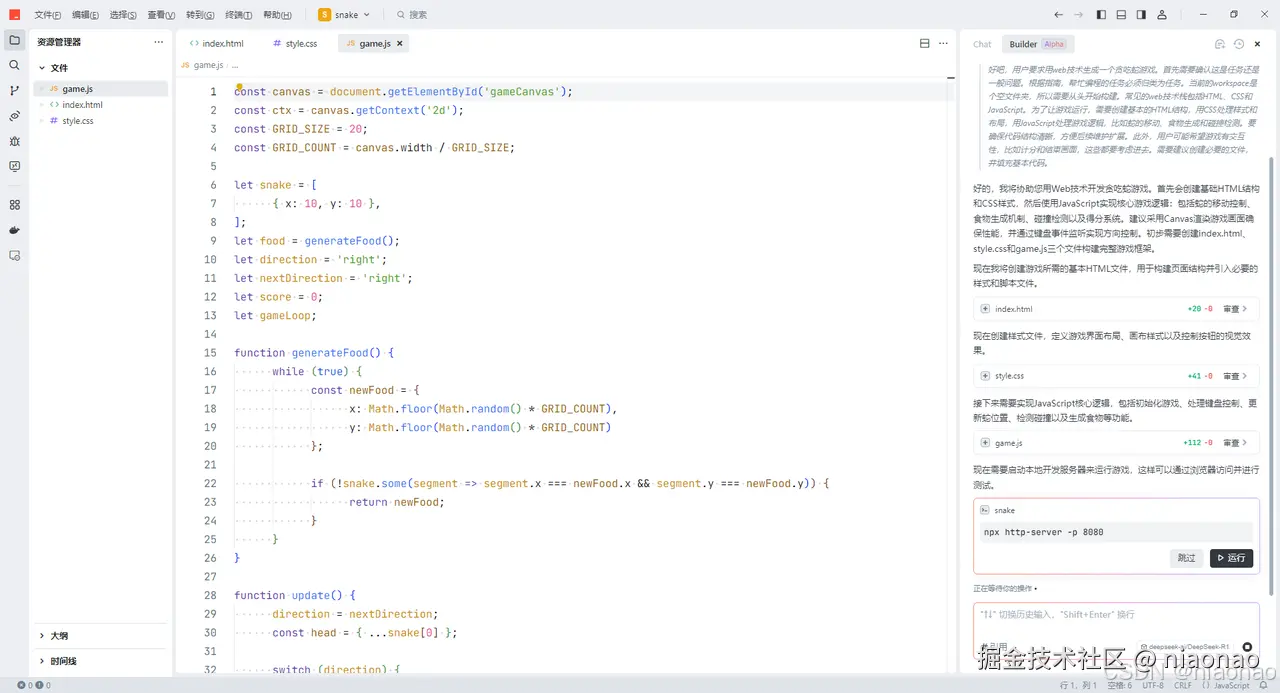Click line number 15 in the gutter
Image resolution: width=1280 pixels, height=693 pixels.
point(210,353)
